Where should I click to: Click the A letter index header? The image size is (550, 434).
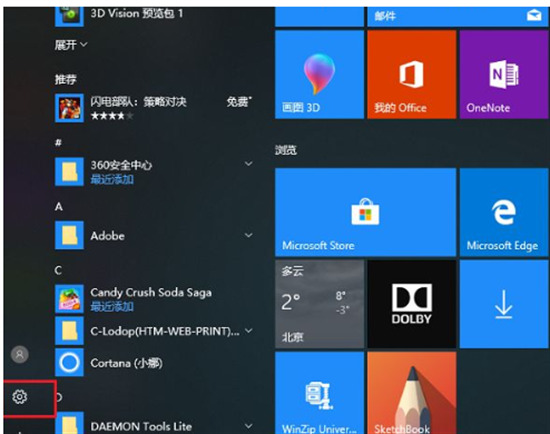click(59, 206)
